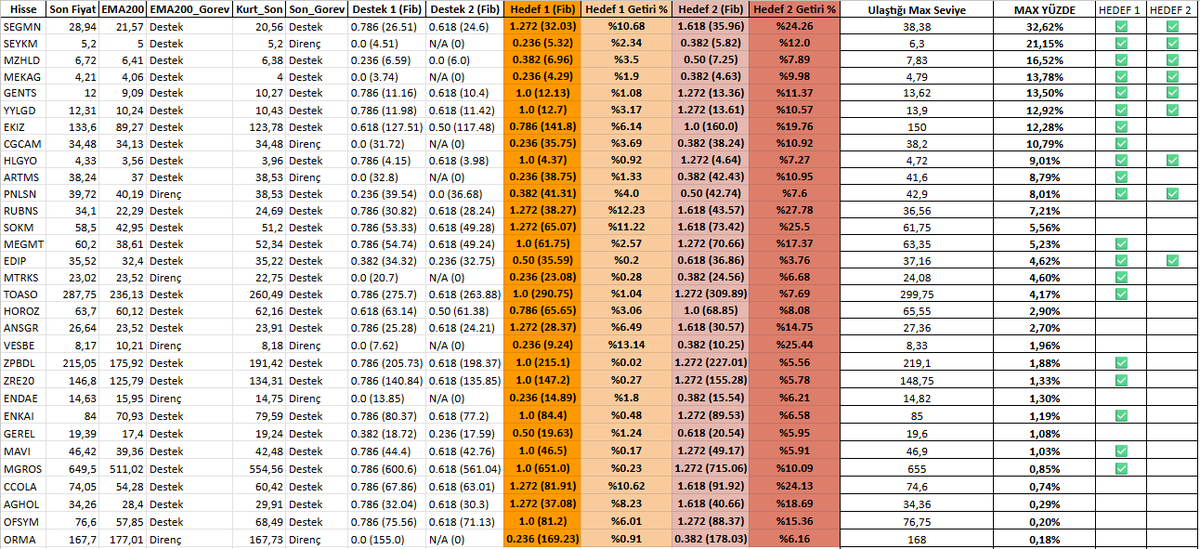Image resolution: width=1200 pixels, height=549 pixels.
Task: Toggle HEDEF 2 checkmark for SEYKM
Action: pyautogui.click(x=1172, y=44)
